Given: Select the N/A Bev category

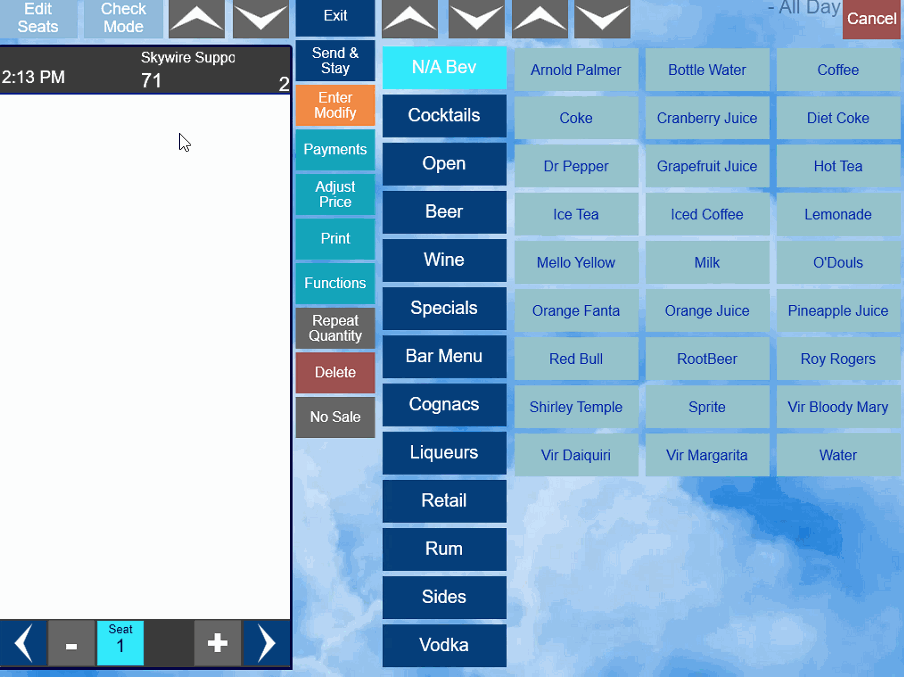Looking at the screenshot, I should tap(444, 67).
